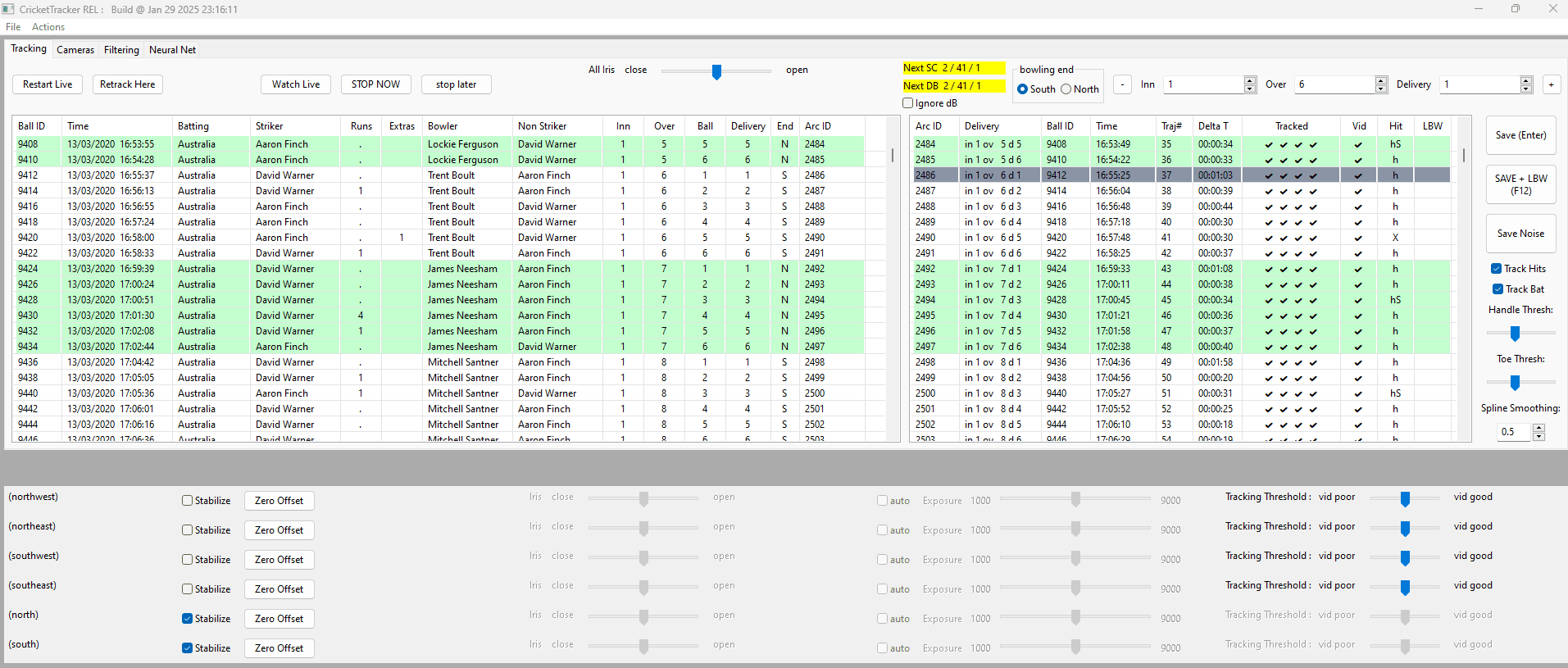Adjust northwest Tracking Threshold slider
Viewport: 1568px width, 668px height.
1405,498
